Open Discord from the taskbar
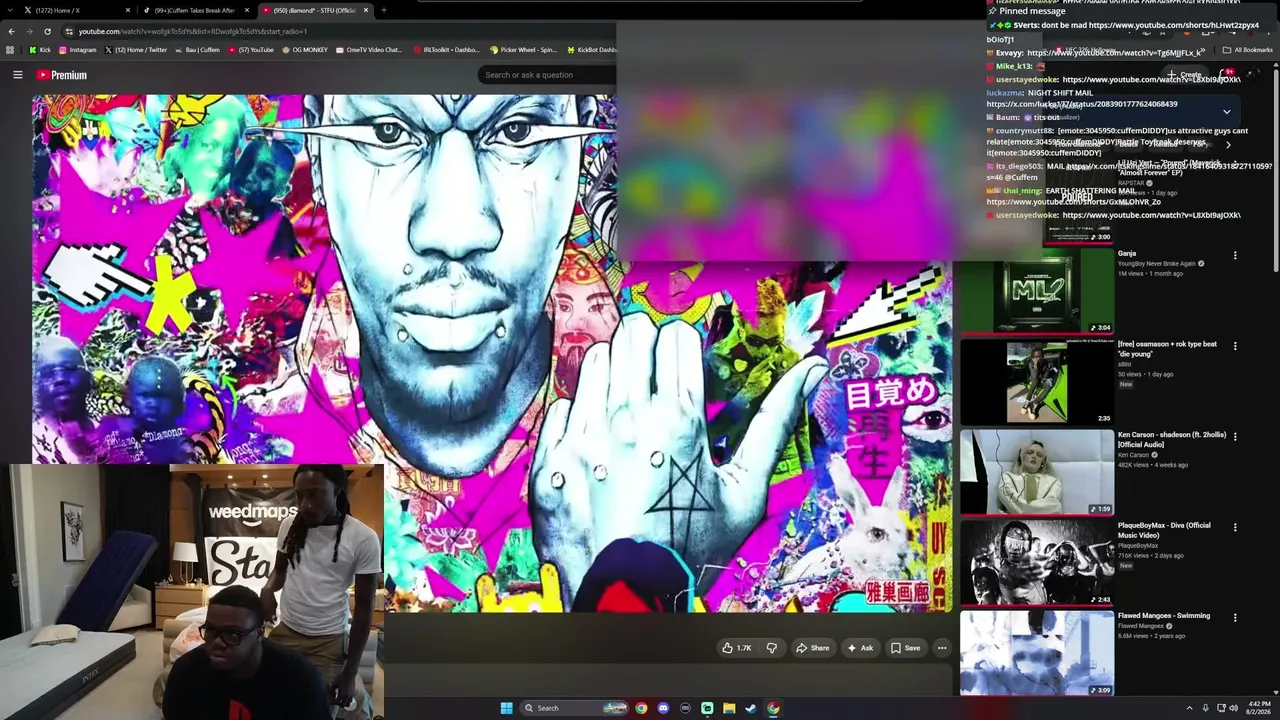This screenshot has height=720, width=1280. [x=663, y=708]
